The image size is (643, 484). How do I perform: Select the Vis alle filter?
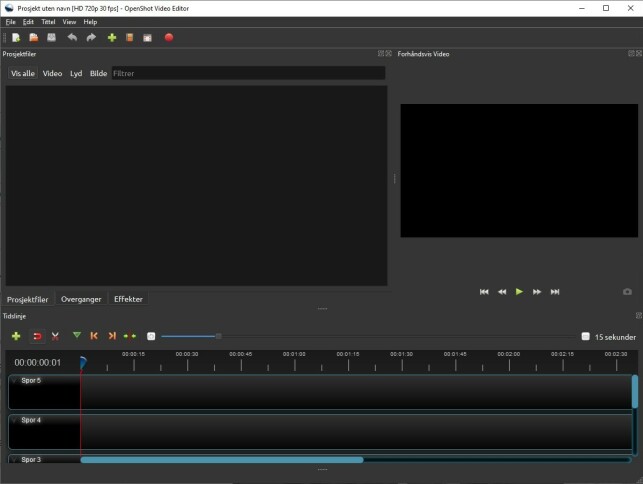23,73
